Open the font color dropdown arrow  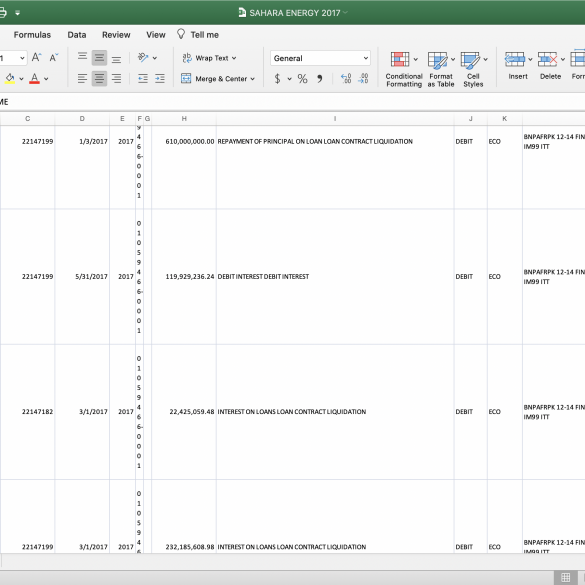(x=46, y=79)
